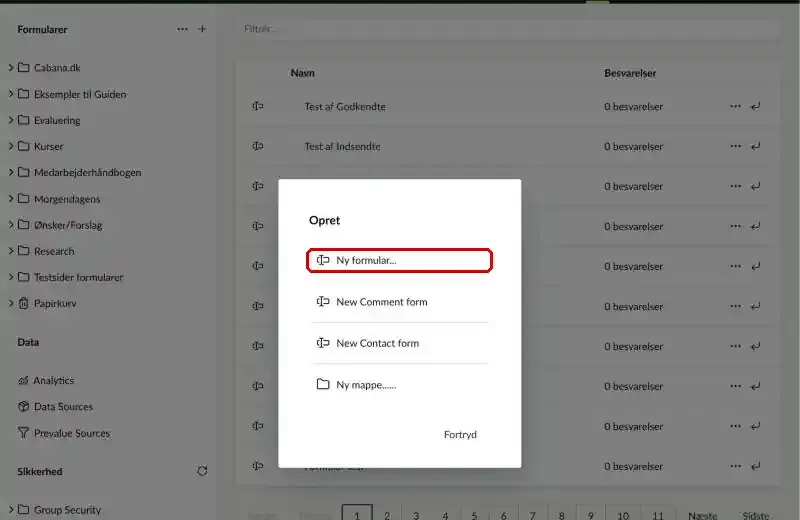Click the Papirkurv trash icon
Screen dimensions: 800x520
[x=23, y=303]
